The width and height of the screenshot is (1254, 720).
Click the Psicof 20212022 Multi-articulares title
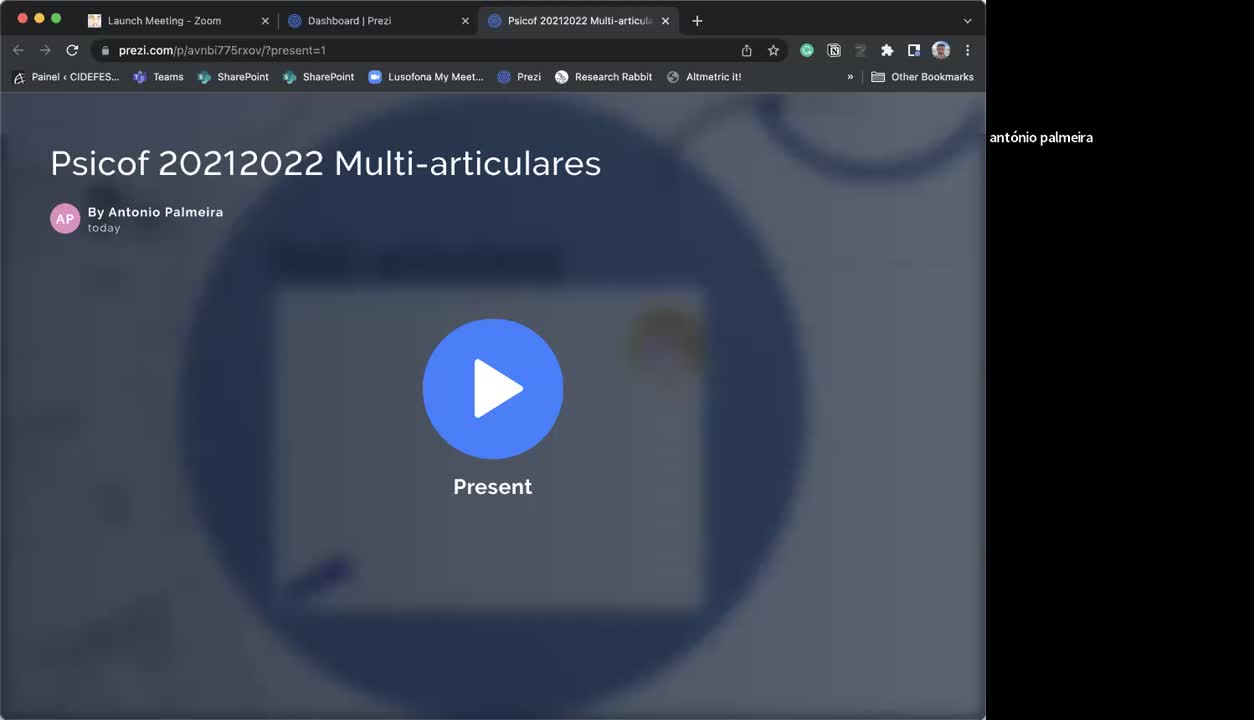click(x=326, y=163)
